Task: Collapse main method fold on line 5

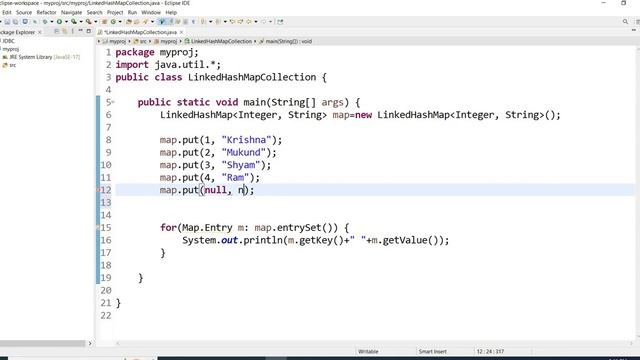Action: (113, 102)
